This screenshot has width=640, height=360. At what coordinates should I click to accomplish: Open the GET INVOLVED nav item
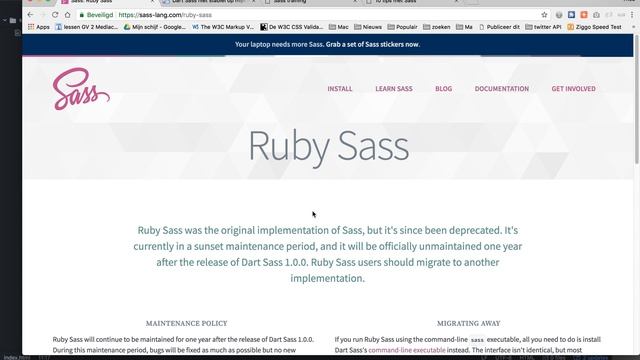coord(573,89)
